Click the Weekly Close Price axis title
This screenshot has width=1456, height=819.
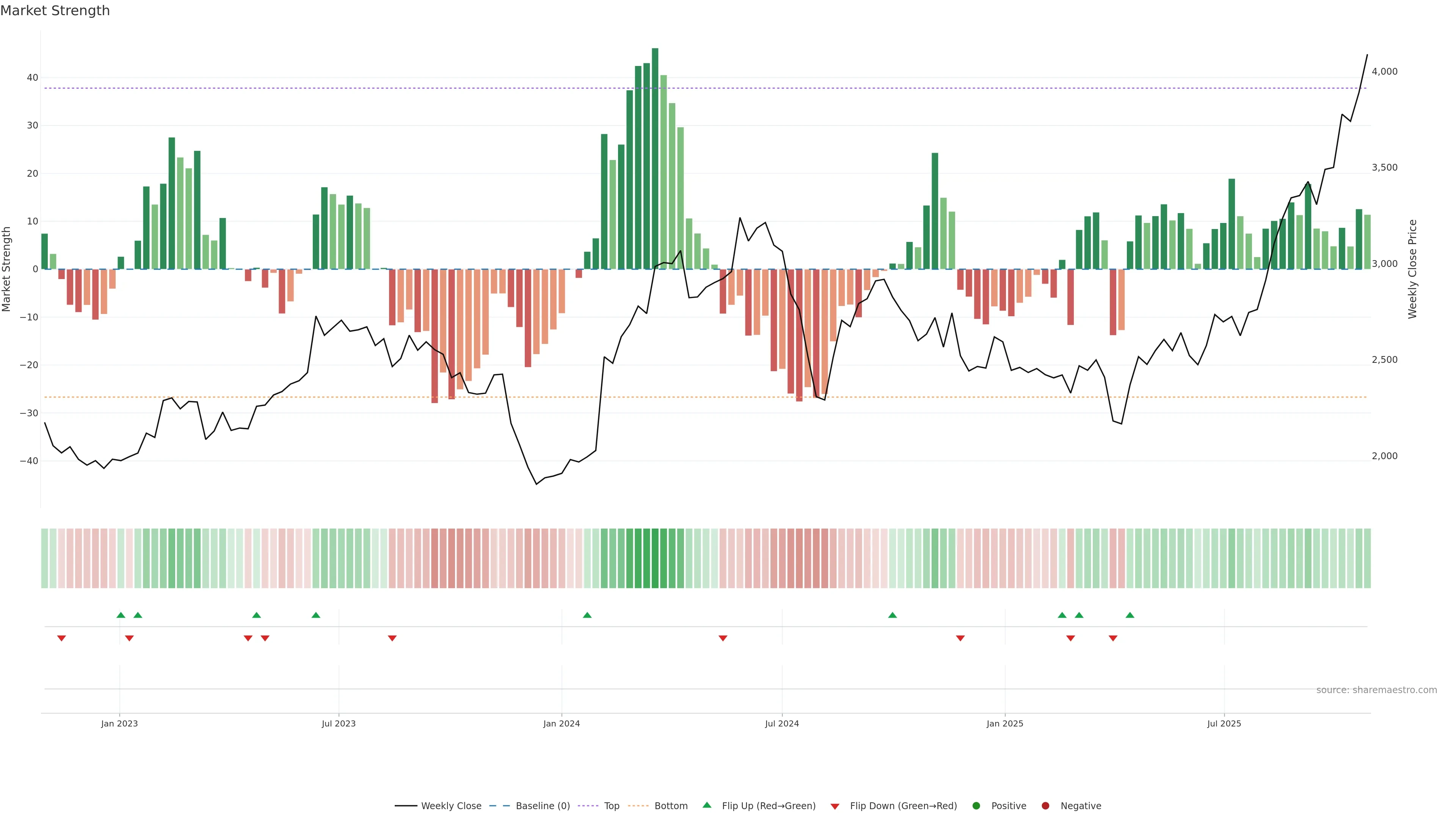point(1412,269)
